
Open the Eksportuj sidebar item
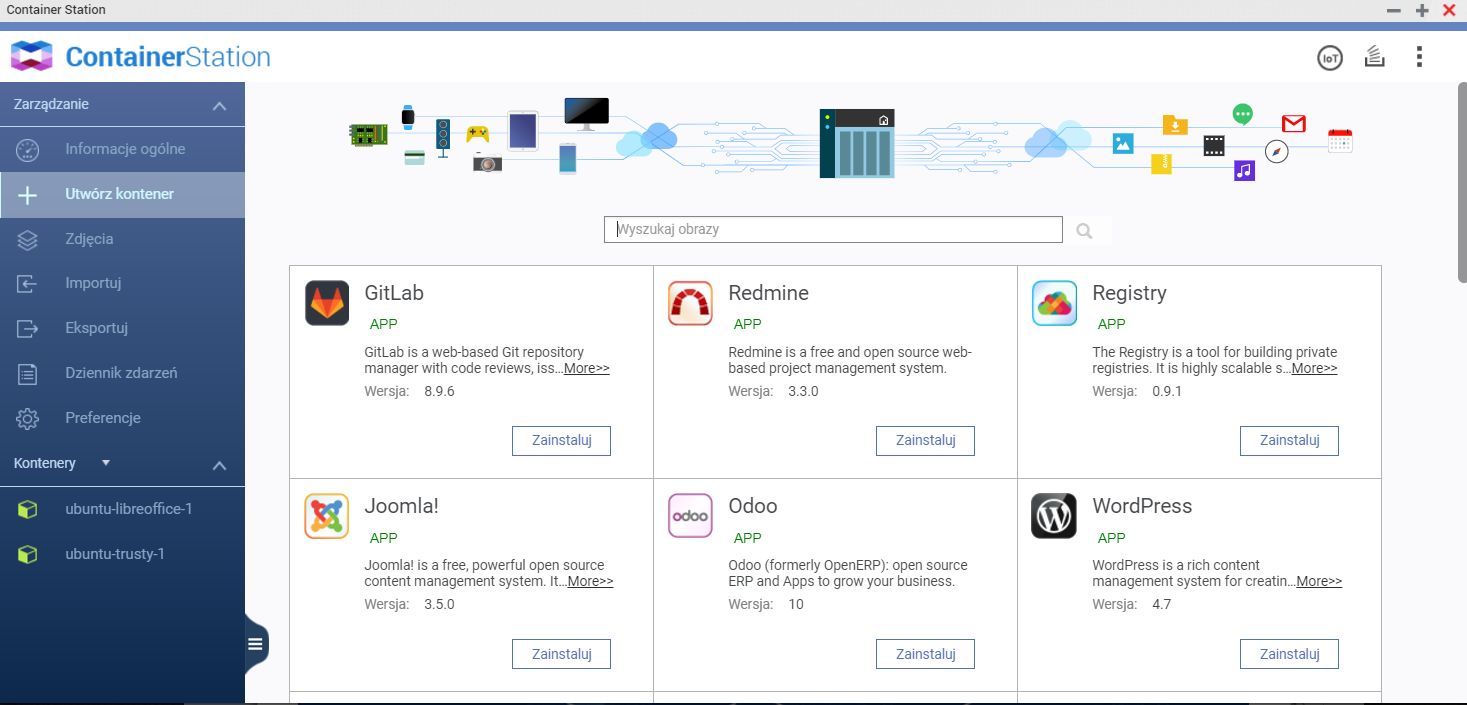tap(122, 328)
